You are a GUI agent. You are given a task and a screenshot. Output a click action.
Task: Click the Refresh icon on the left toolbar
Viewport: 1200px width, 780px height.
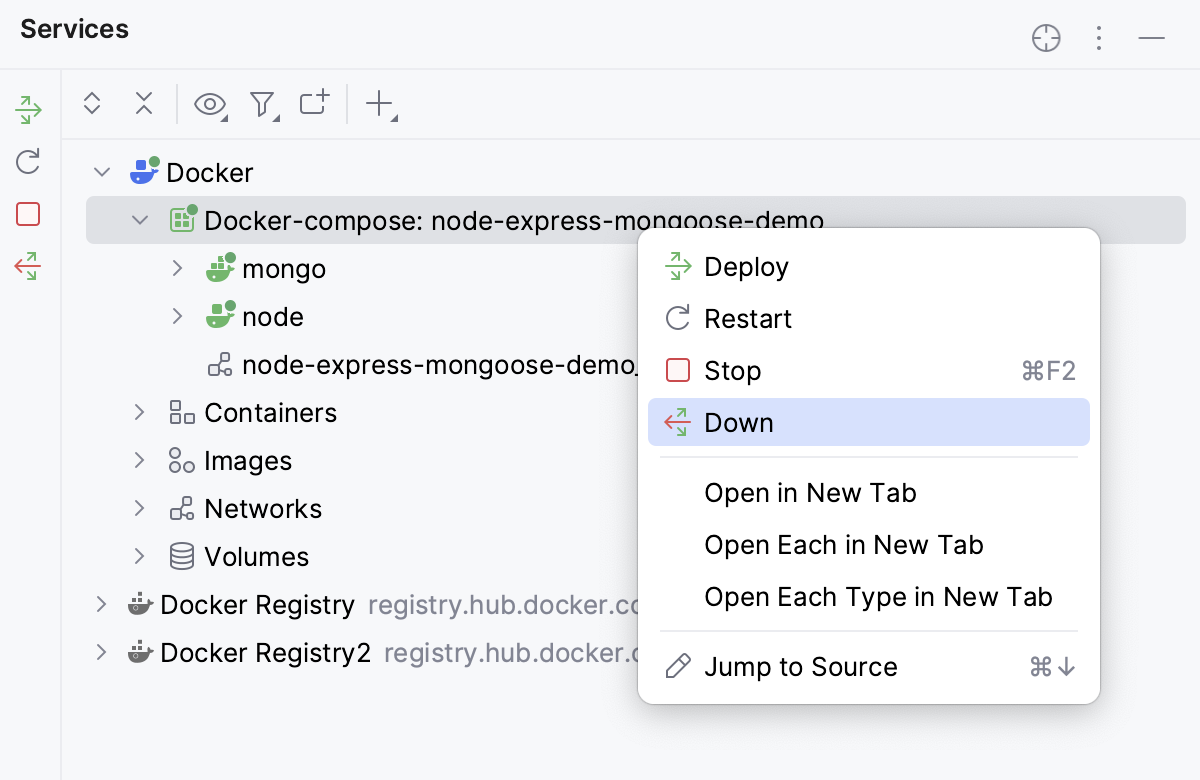(x=27, y=162)
